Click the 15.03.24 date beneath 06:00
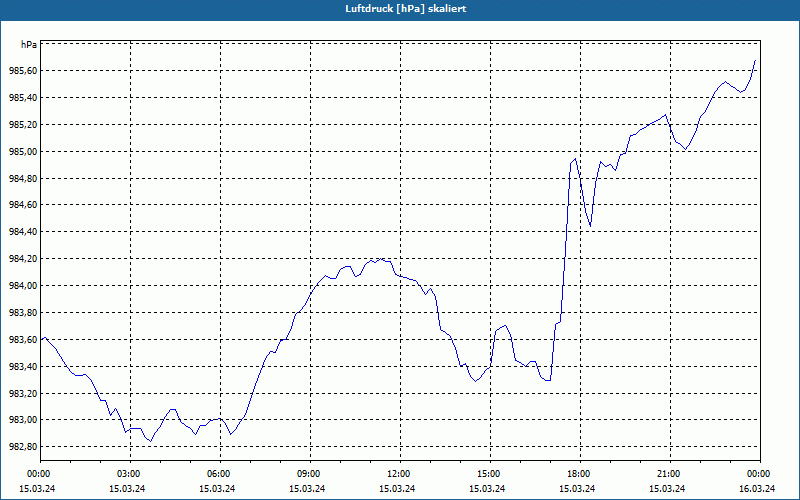 point(217,488)
